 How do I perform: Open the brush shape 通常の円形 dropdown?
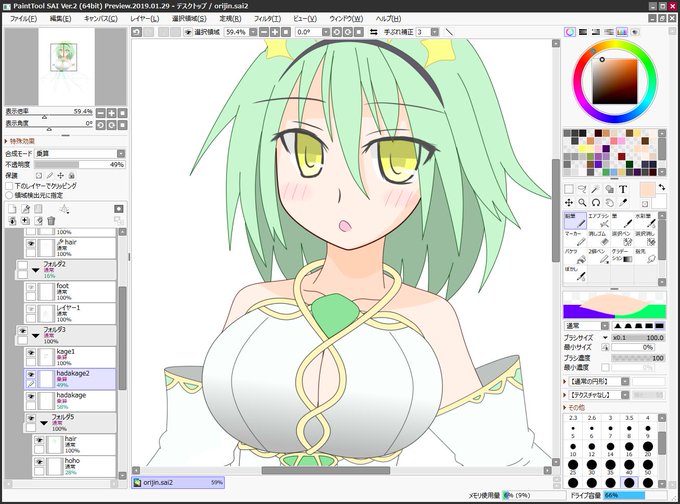coord(625,382)
